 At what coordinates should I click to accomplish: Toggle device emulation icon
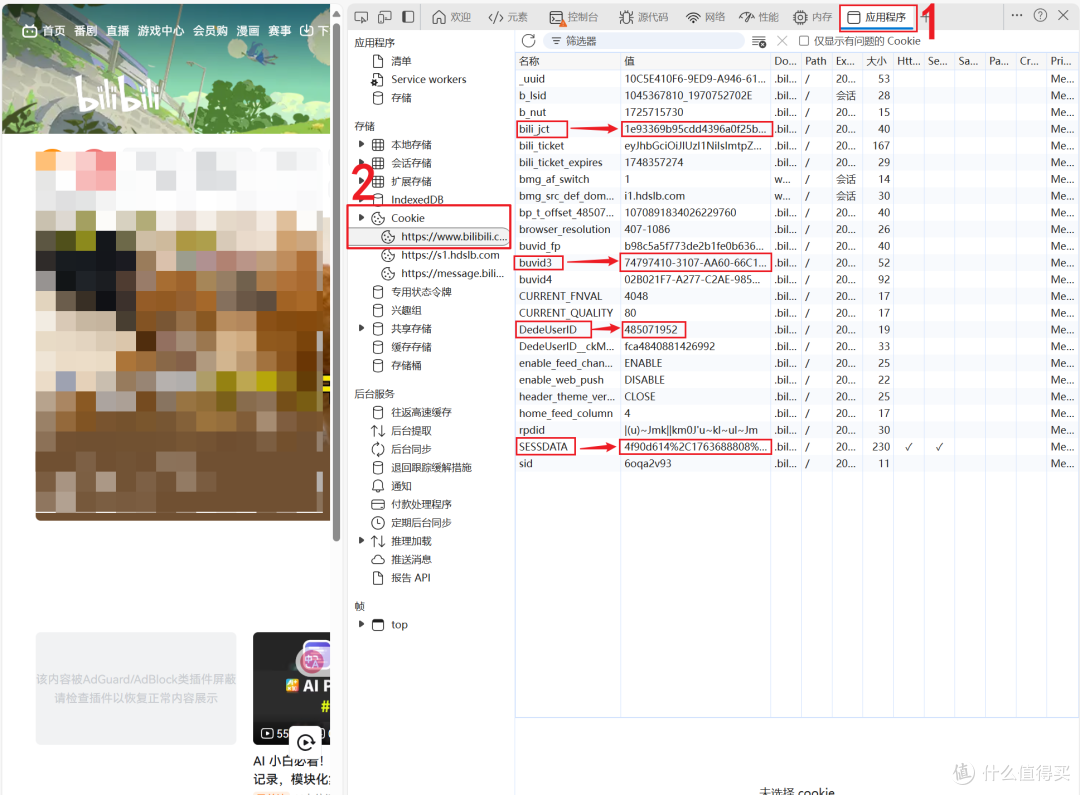click(384, 17)
